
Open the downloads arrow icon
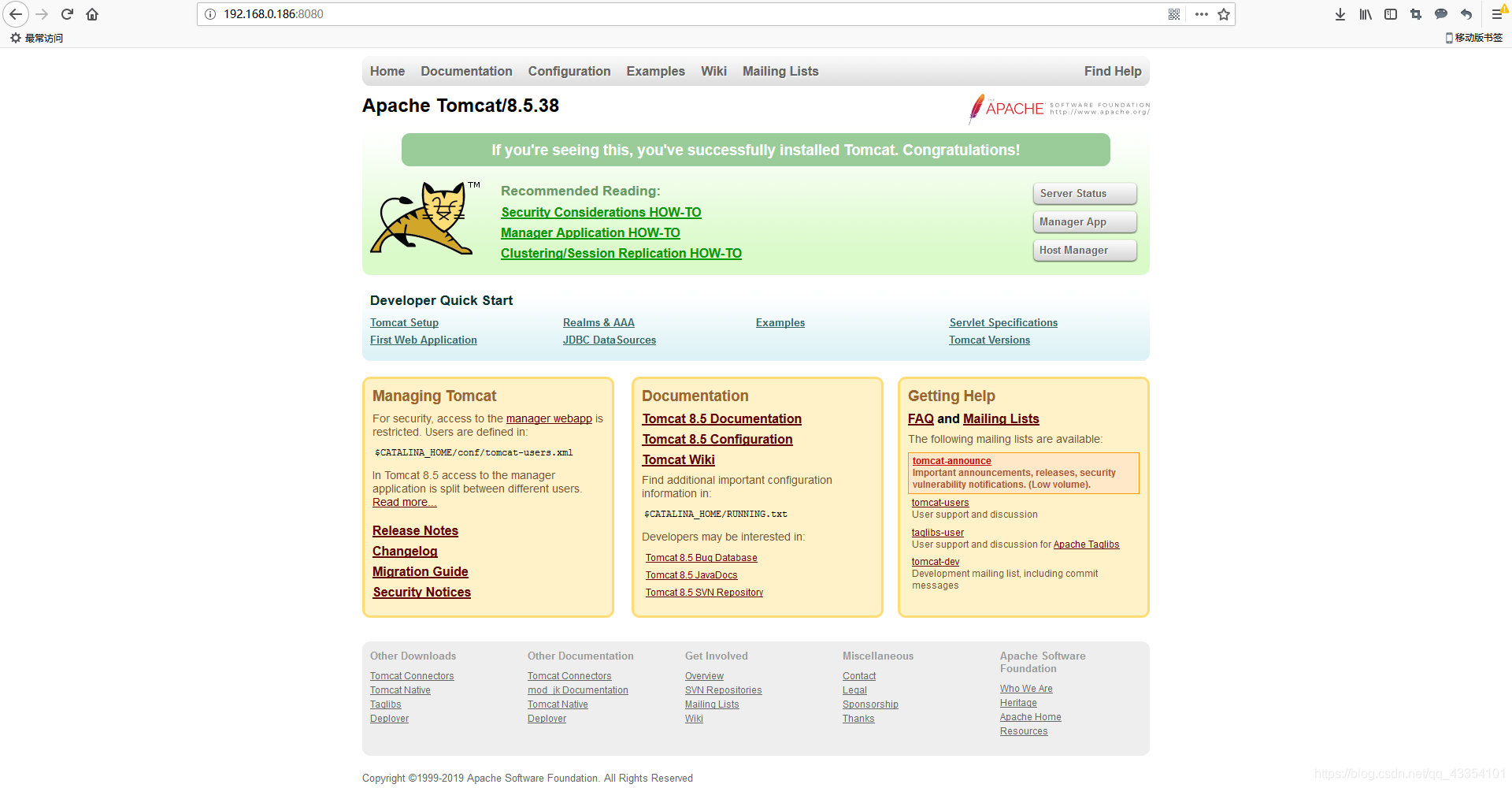1340,14
